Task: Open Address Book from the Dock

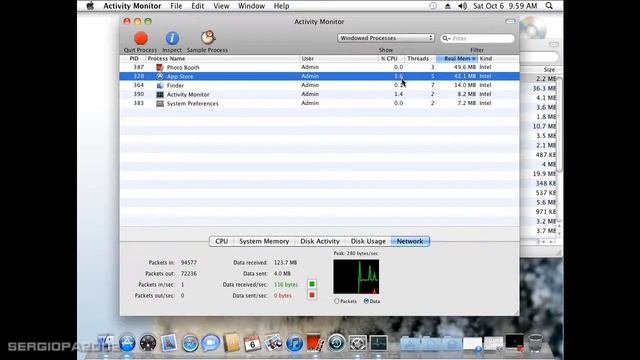Action: pyautogui.click(x=231, y=343)
